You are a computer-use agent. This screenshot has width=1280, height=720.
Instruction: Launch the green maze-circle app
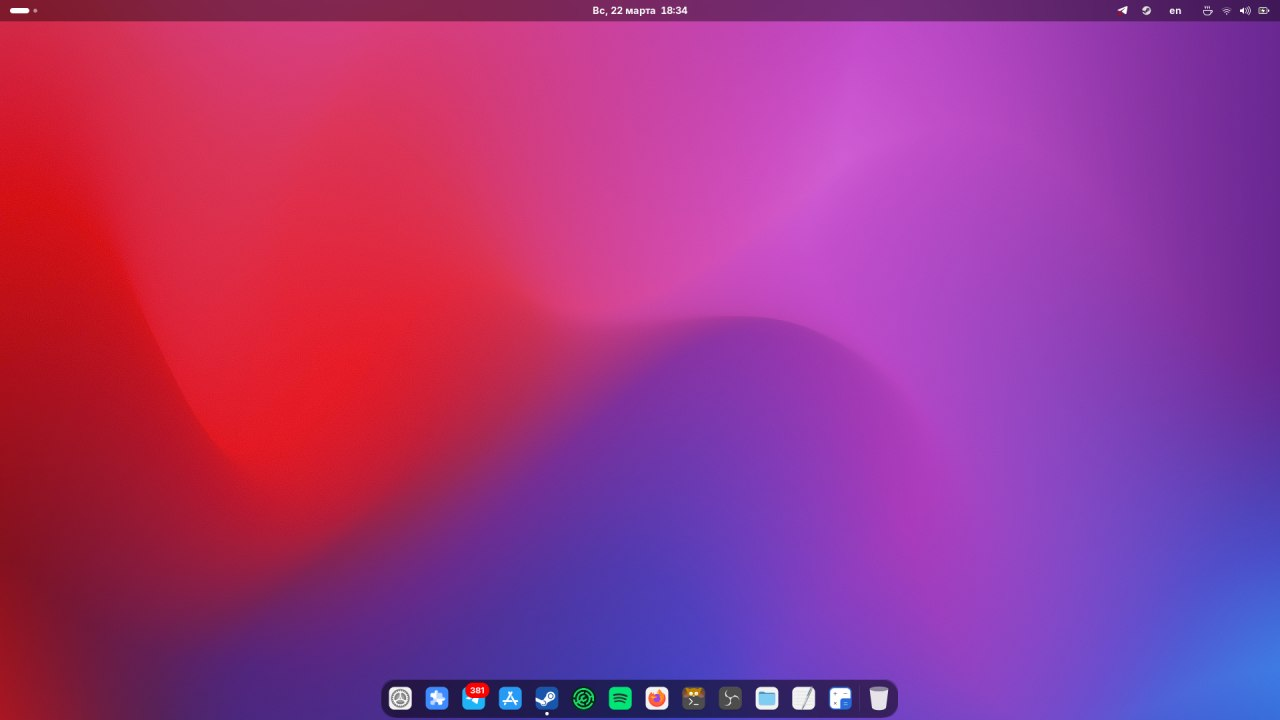[x=584, y=698]
